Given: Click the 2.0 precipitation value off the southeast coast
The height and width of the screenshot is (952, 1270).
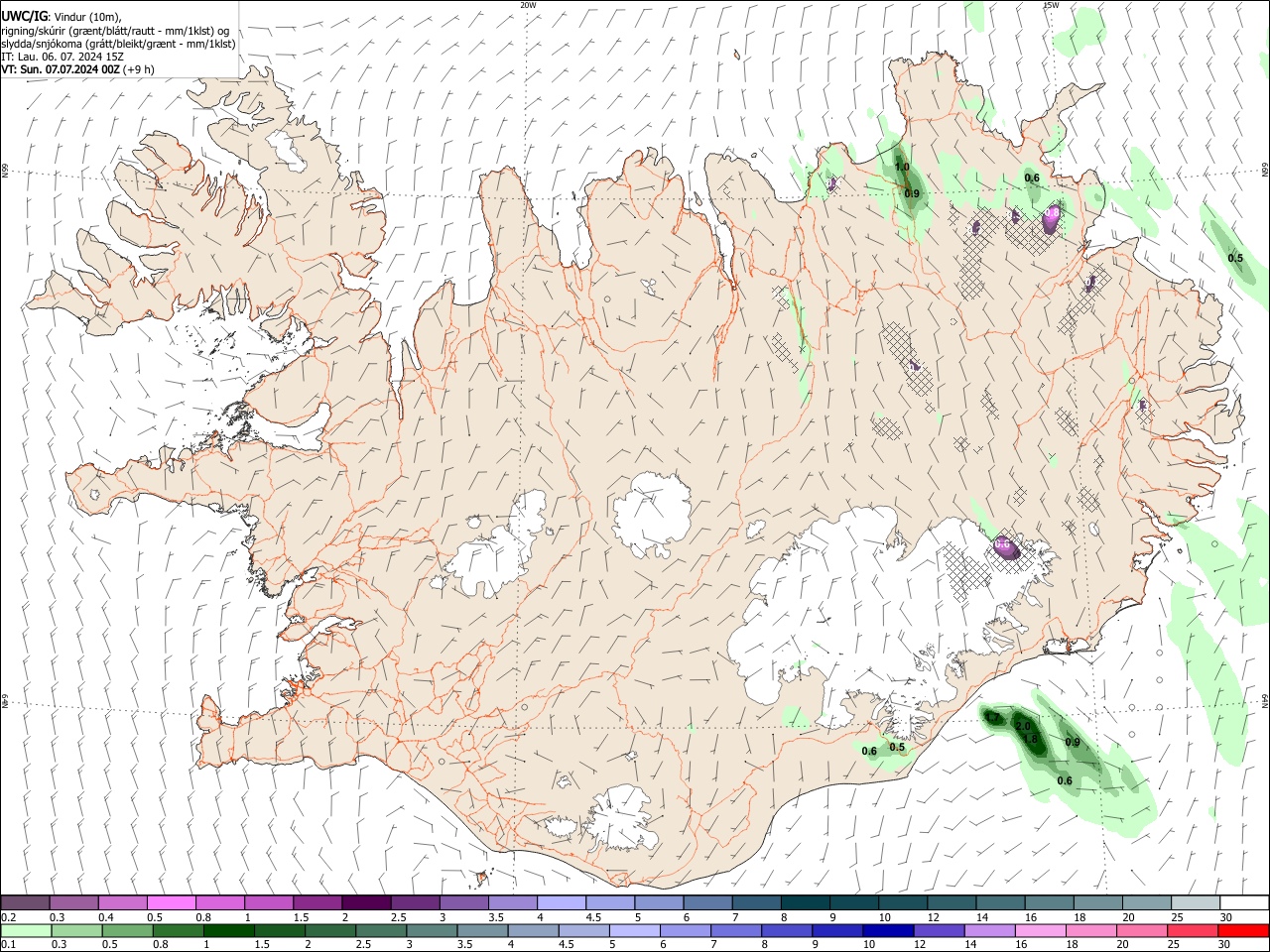Looking at the screenshot, I should coord(1023,726).
